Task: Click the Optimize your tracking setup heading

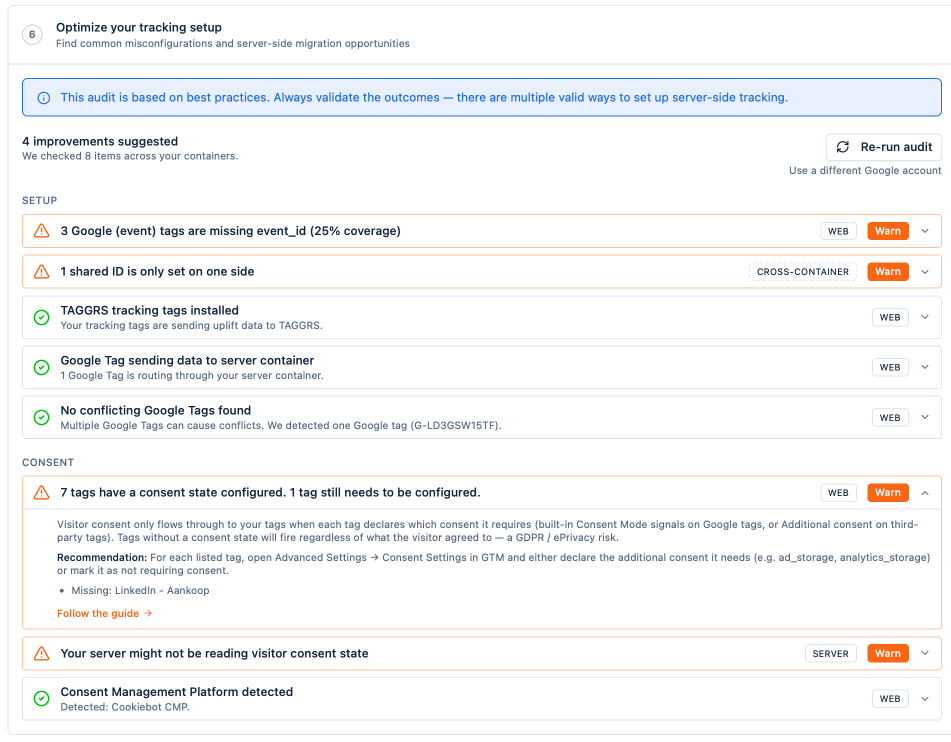Action: 139,27
